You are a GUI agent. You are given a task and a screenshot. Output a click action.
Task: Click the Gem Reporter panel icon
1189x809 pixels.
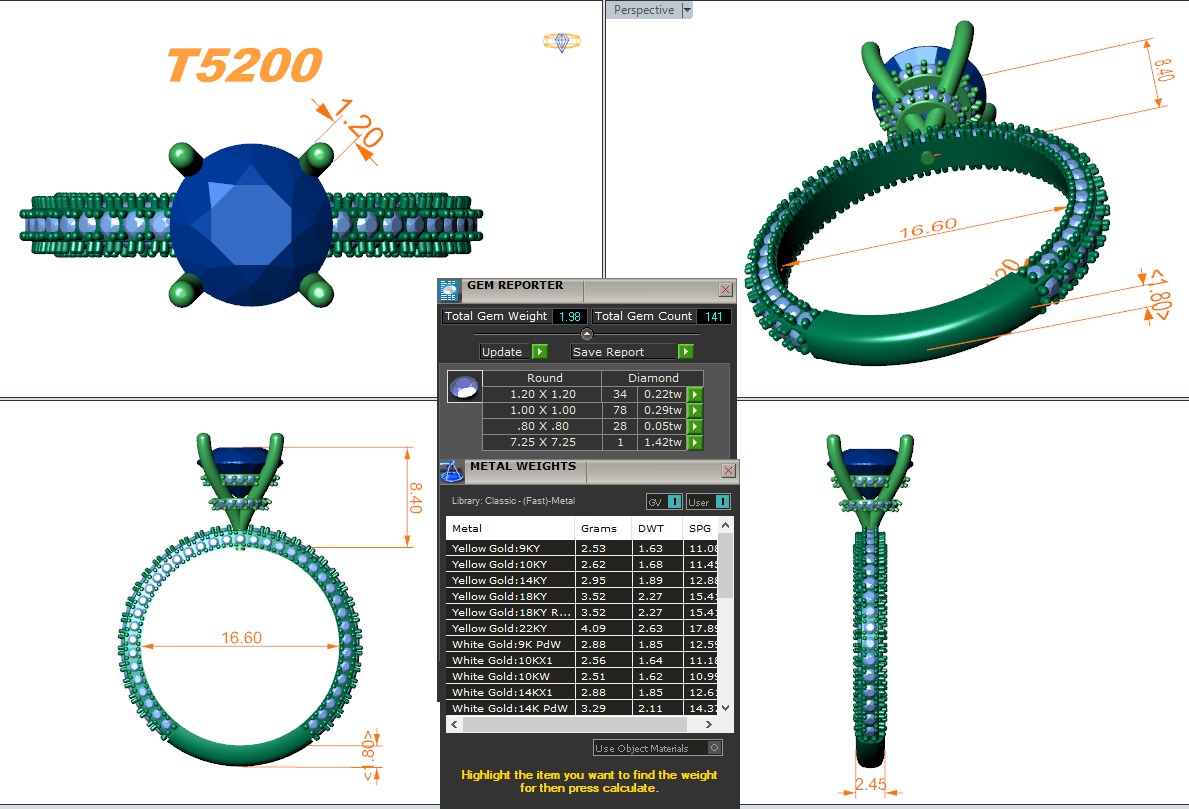coord(449,290)
